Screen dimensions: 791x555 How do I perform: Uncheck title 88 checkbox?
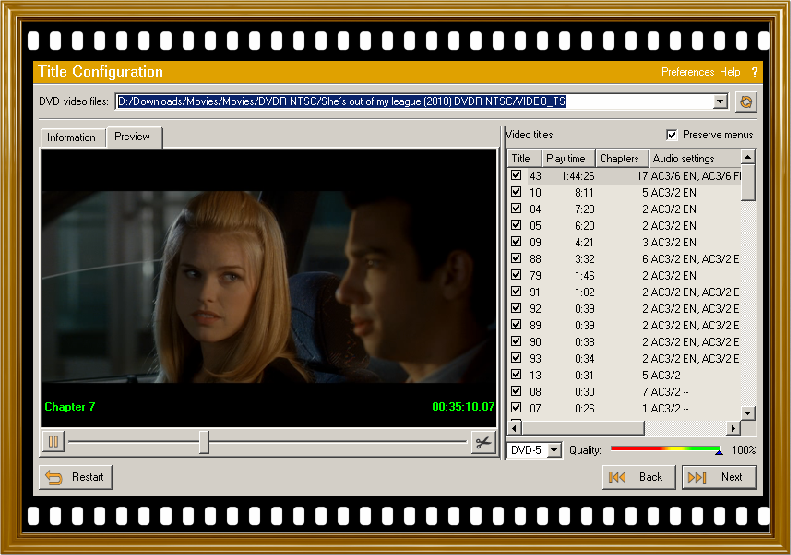pos(516,259)
